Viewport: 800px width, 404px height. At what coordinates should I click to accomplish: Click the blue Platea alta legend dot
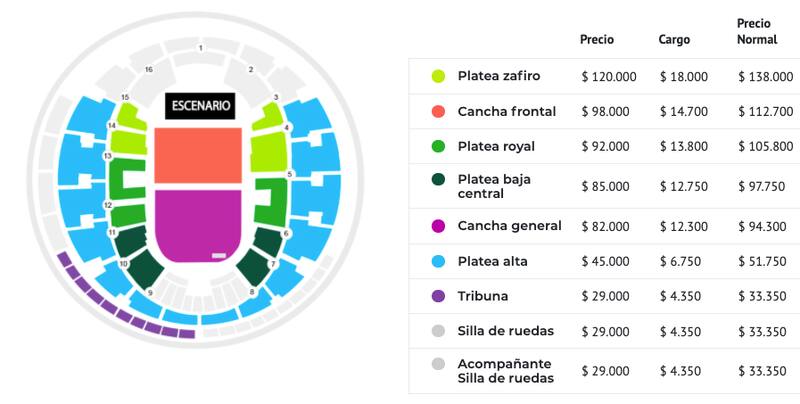pos(438,261)
